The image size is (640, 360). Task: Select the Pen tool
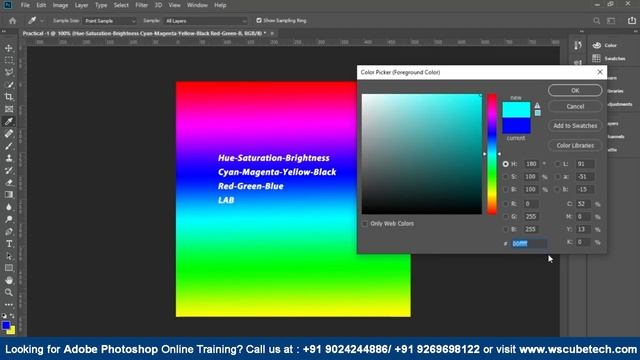click(x=9, y=232)
